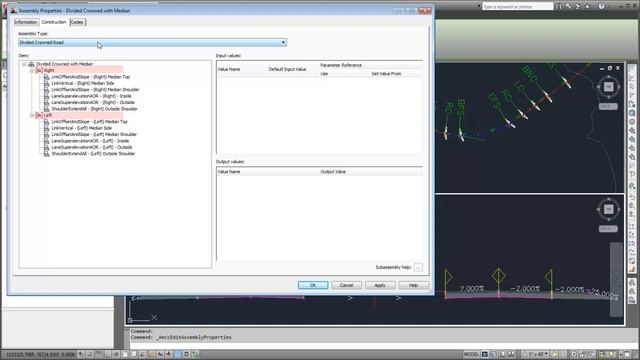Select the Divided Crowned with Median assembly icon

[x=31, y=64]
